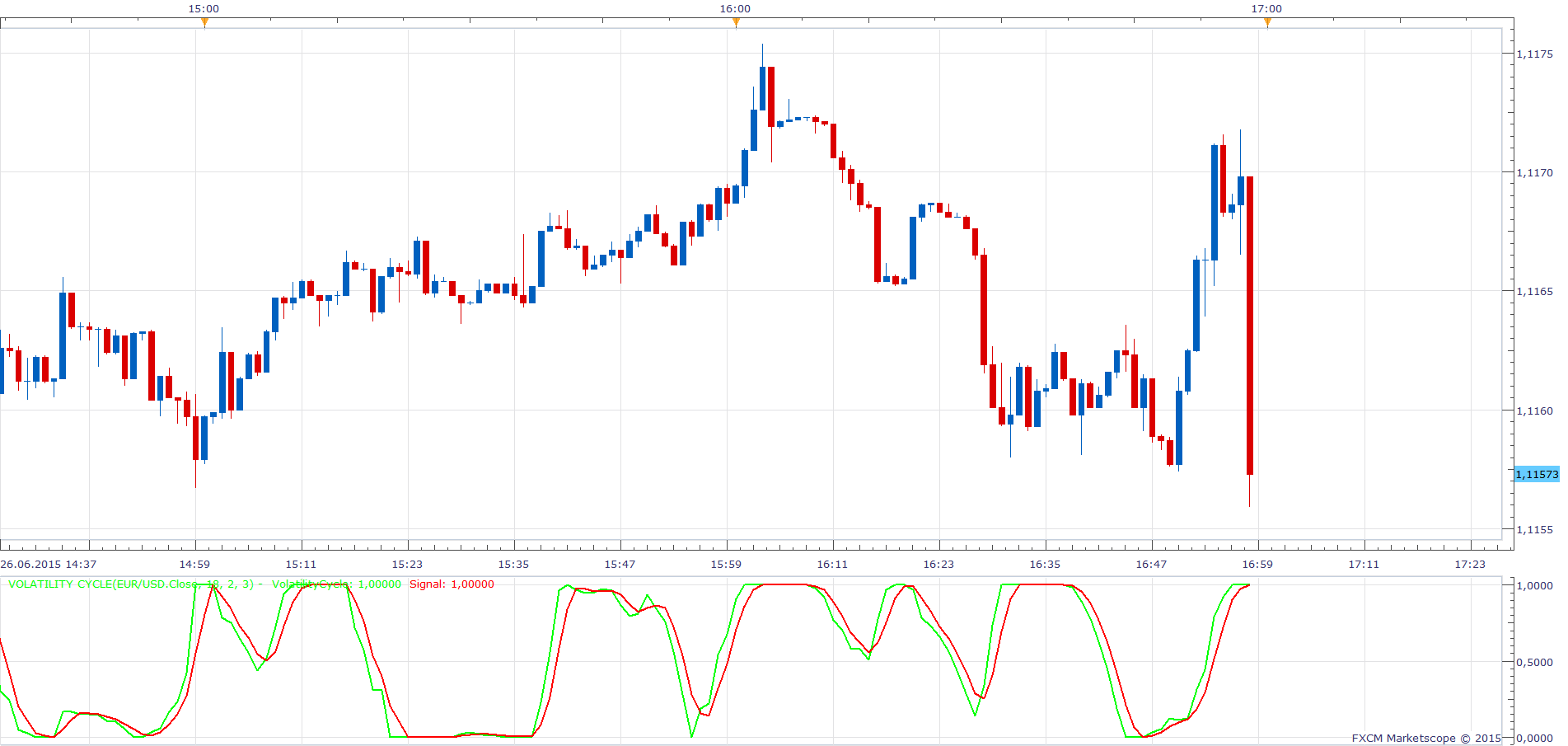The image size is (1568, 746).
Task: Click the 15:23 time axis label
Action: 407,565
